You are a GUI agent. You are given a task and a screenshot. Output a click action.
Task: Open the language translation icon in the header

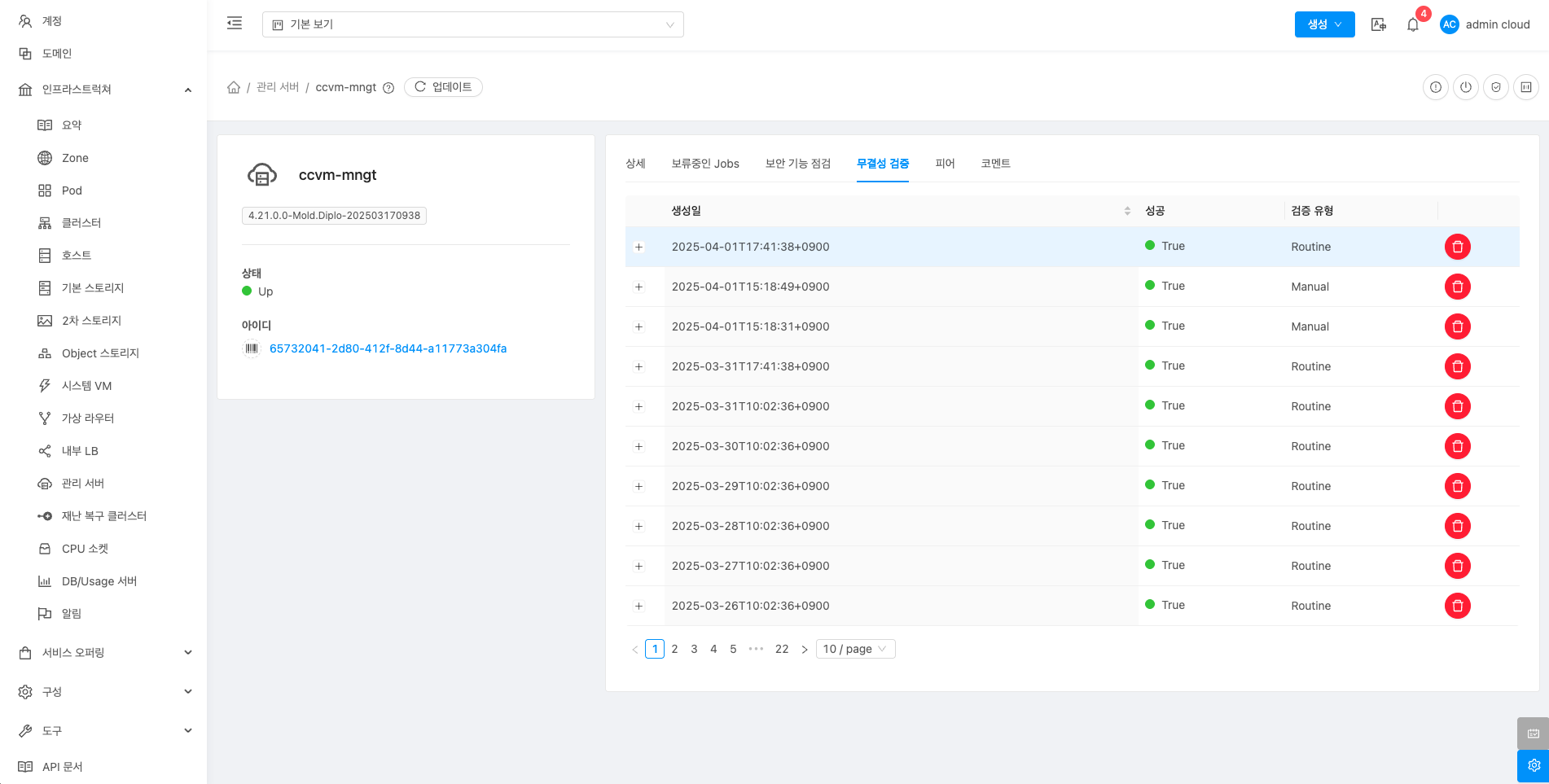(1378, 25)
